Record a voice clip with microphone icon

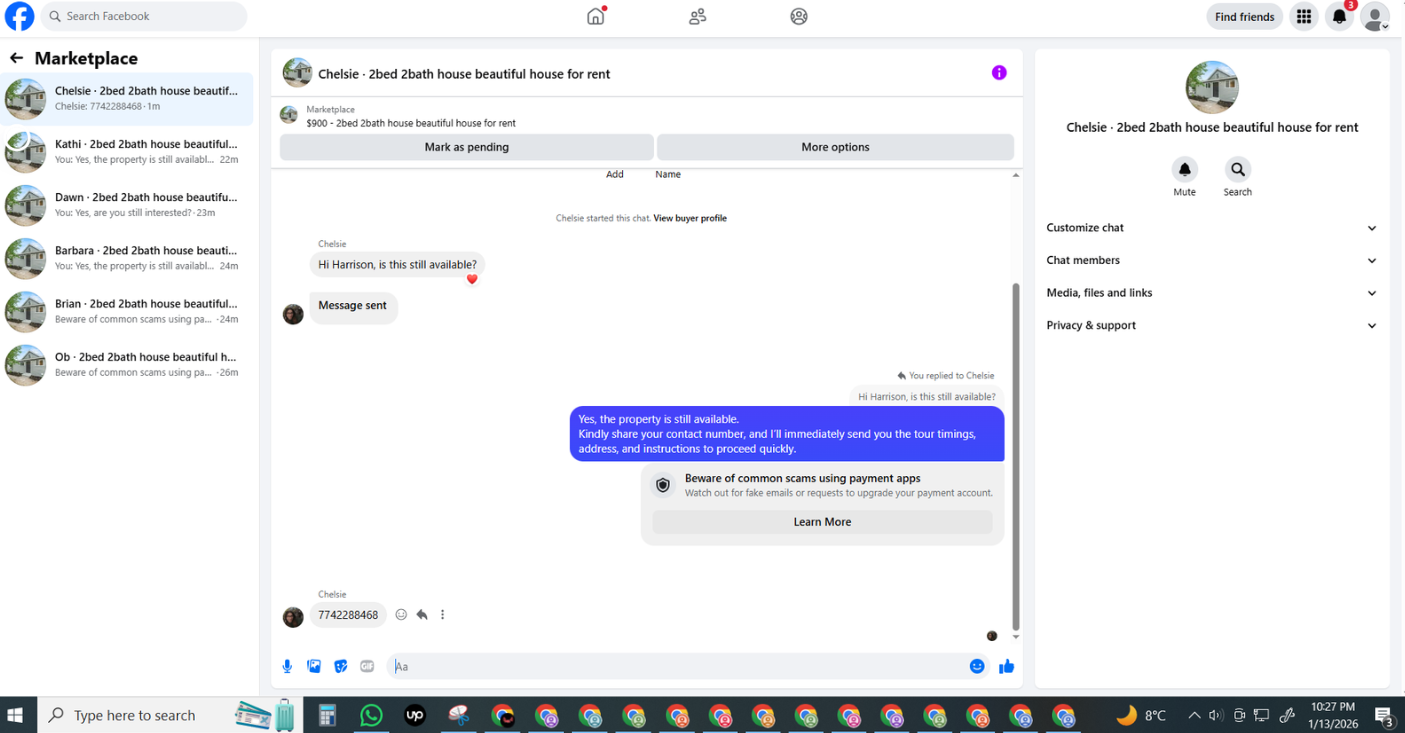point(287,666)
